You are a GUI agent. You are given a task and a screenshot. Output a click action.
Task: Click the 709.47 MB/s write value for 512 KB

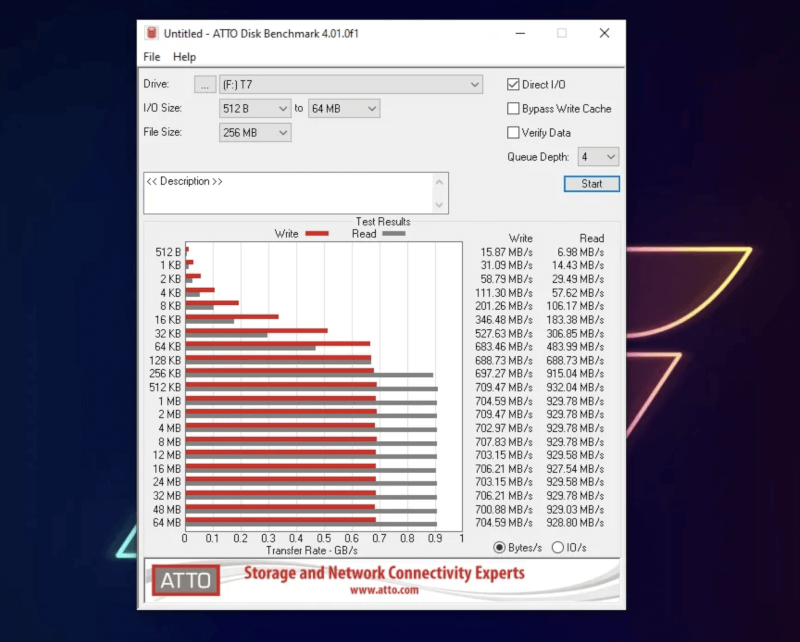(x=504, y=387)
